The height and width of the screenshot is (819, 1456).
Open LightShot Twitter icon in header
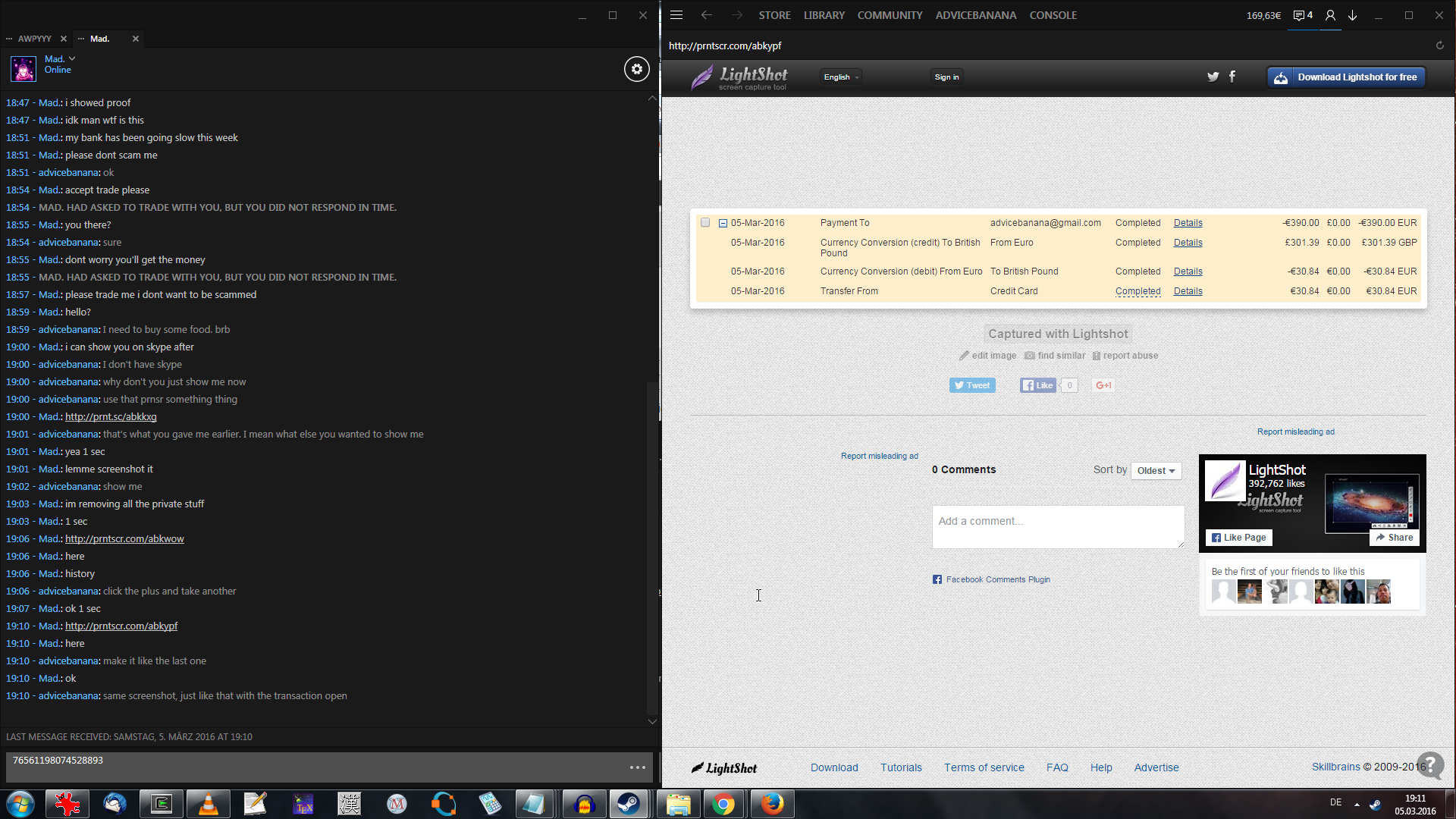(1213, 77)
